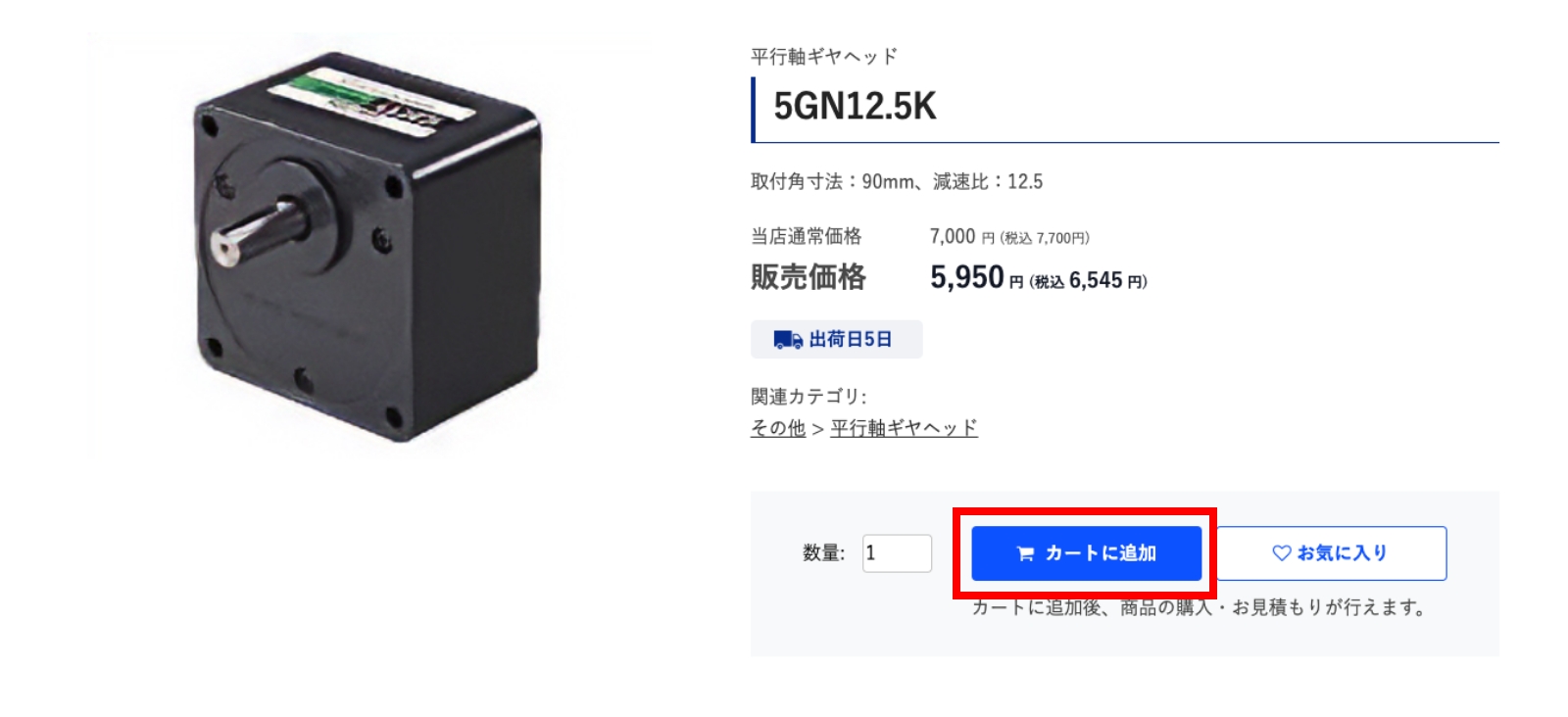Image resolution: width=1568 pixels, height=717 pixels.
Task: Click the truck icon beside 出荷日5日
Action: point(788,339)
